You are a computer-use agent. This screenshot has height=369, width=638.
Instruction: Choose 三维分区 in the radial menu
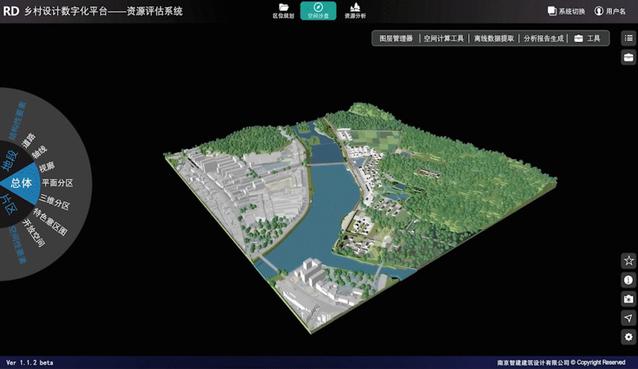pos(55,202)
